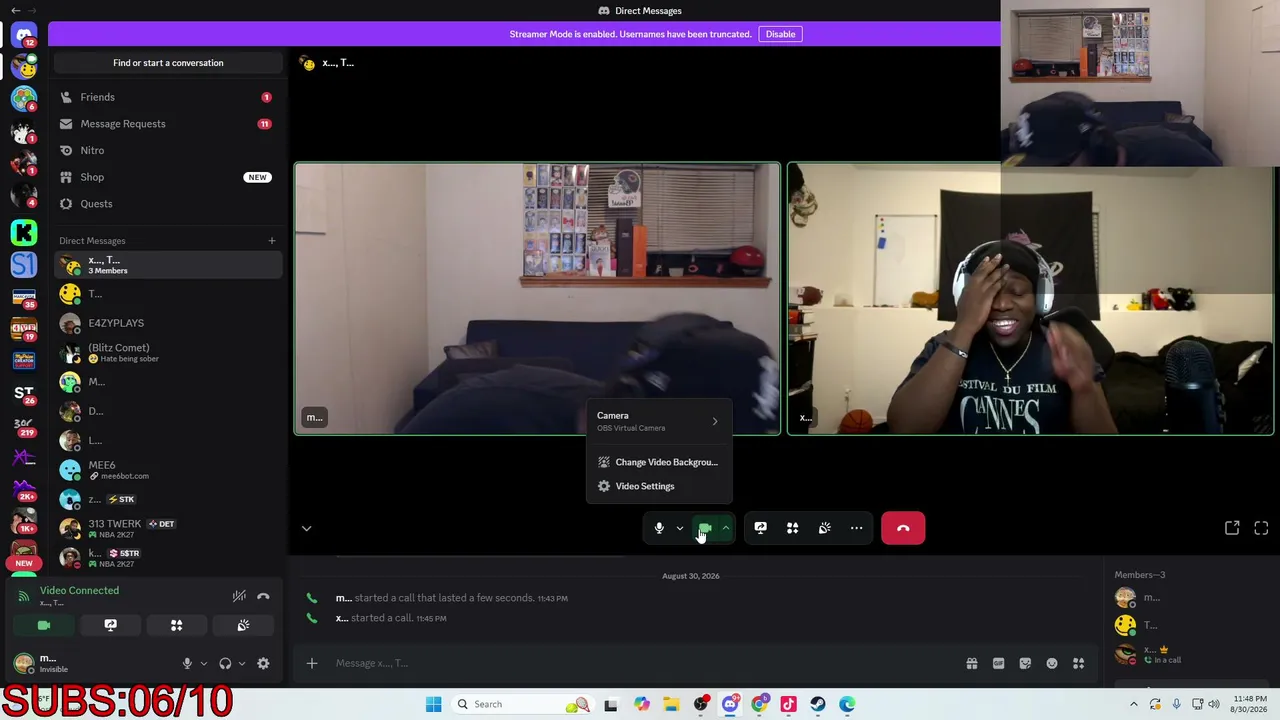Open the taskbar clock and date

tap(1251, 704)
